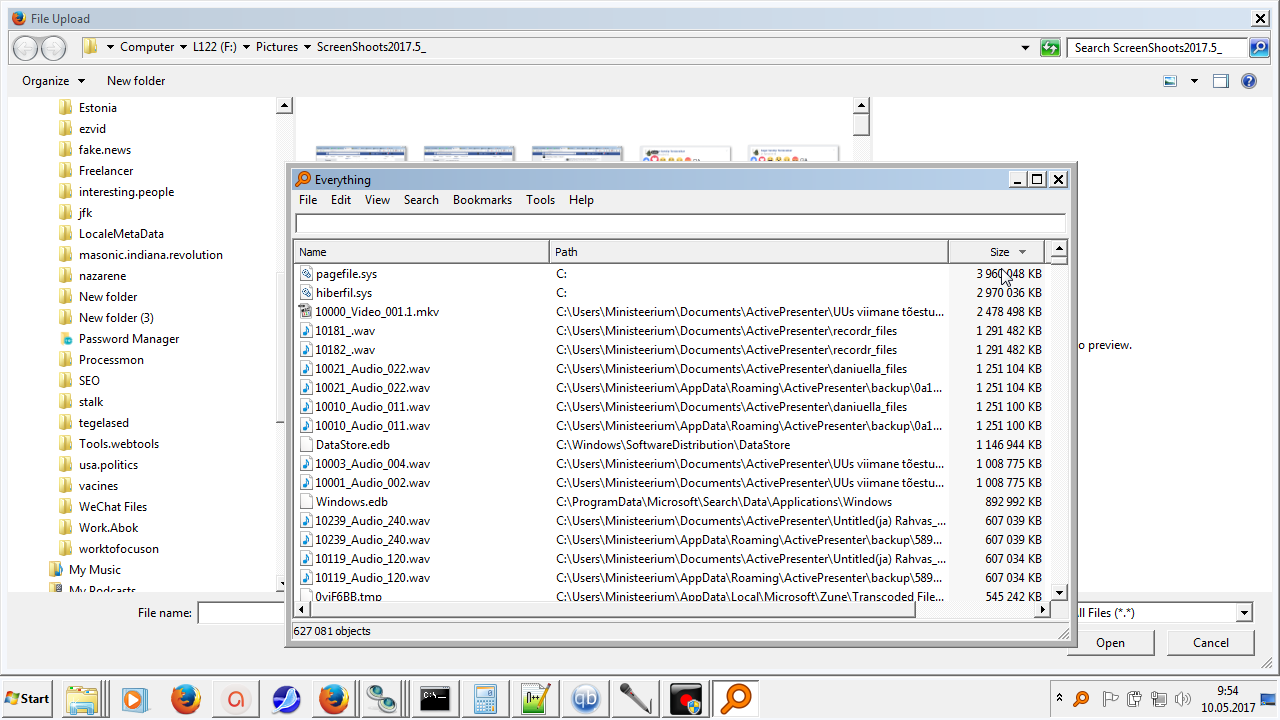Click the Open button

coord(1110,643)
